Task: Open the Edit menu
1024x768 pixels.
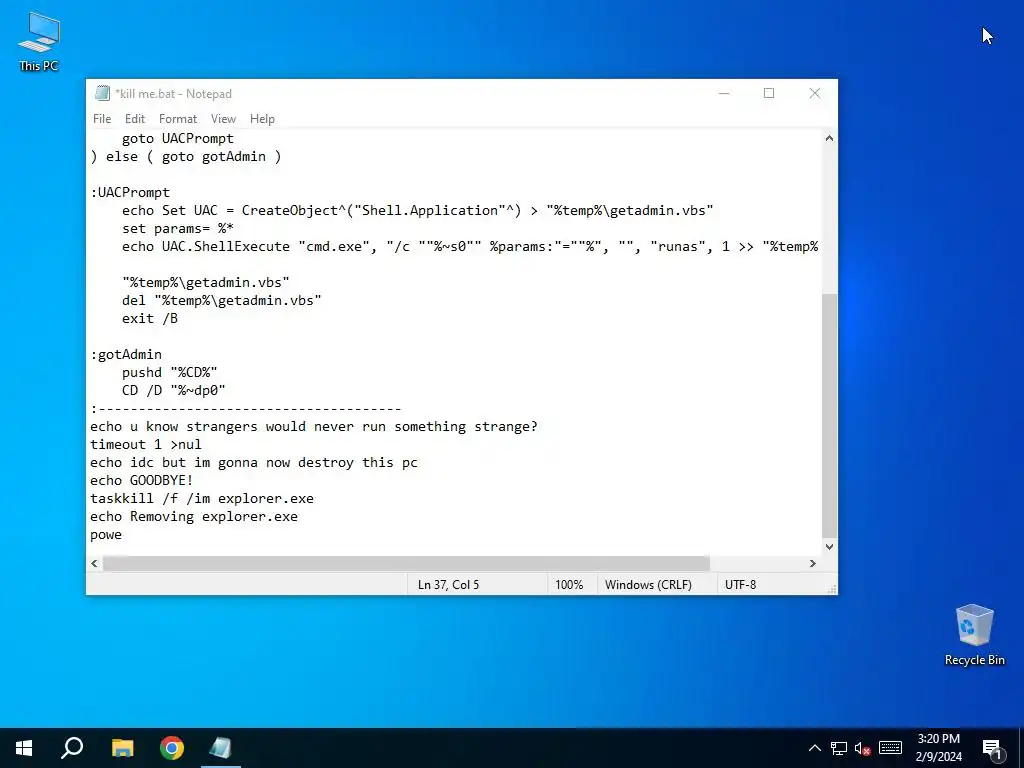Action: [x=135, y=119]
